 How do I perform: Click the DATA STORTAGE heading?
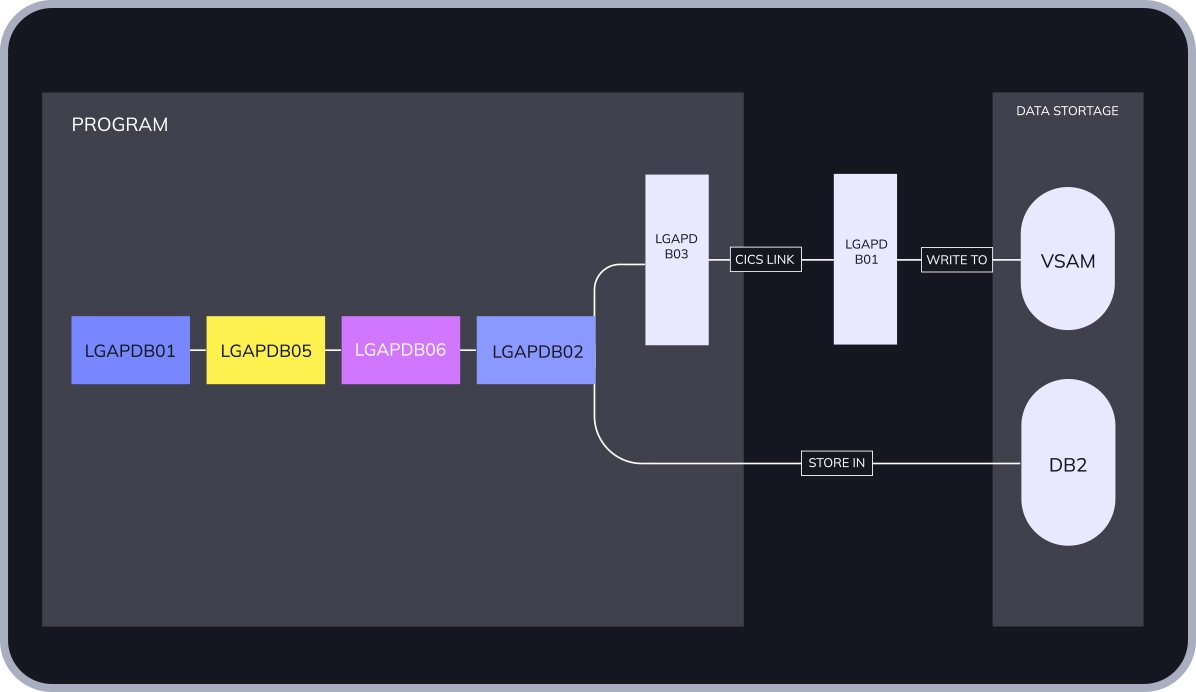click(1067, 111)
